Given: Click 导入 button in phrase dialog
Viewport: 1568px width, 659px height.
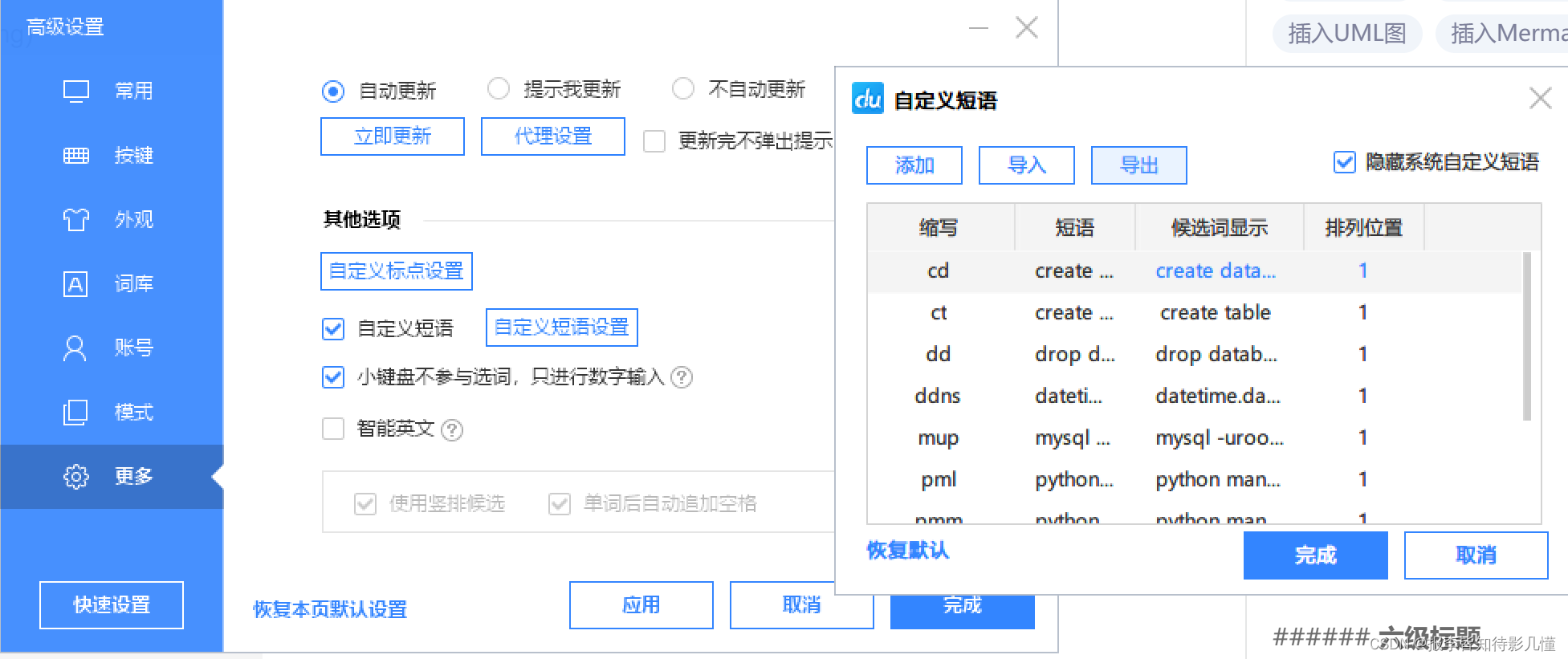Looking at the screenshot, I should click(1027, 165).
